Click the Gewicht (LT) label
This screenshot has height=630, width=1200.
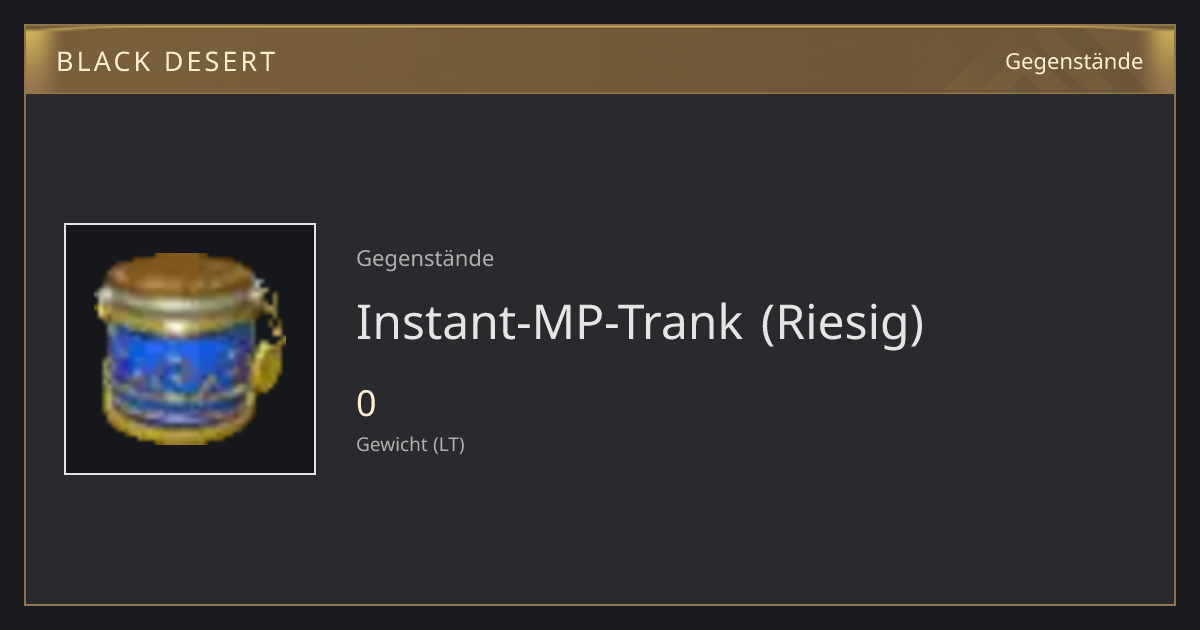click(410, 444)
